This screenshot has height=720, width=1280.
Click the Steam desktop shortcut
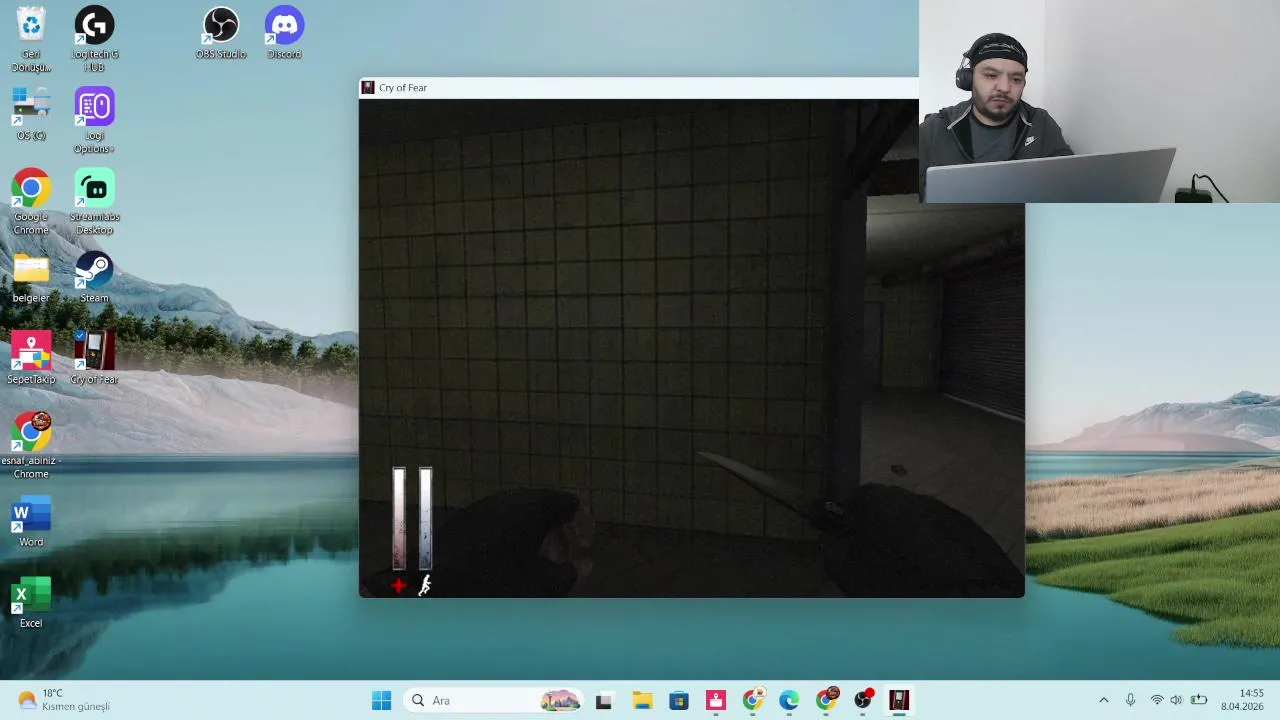click(x=94, y=277)
